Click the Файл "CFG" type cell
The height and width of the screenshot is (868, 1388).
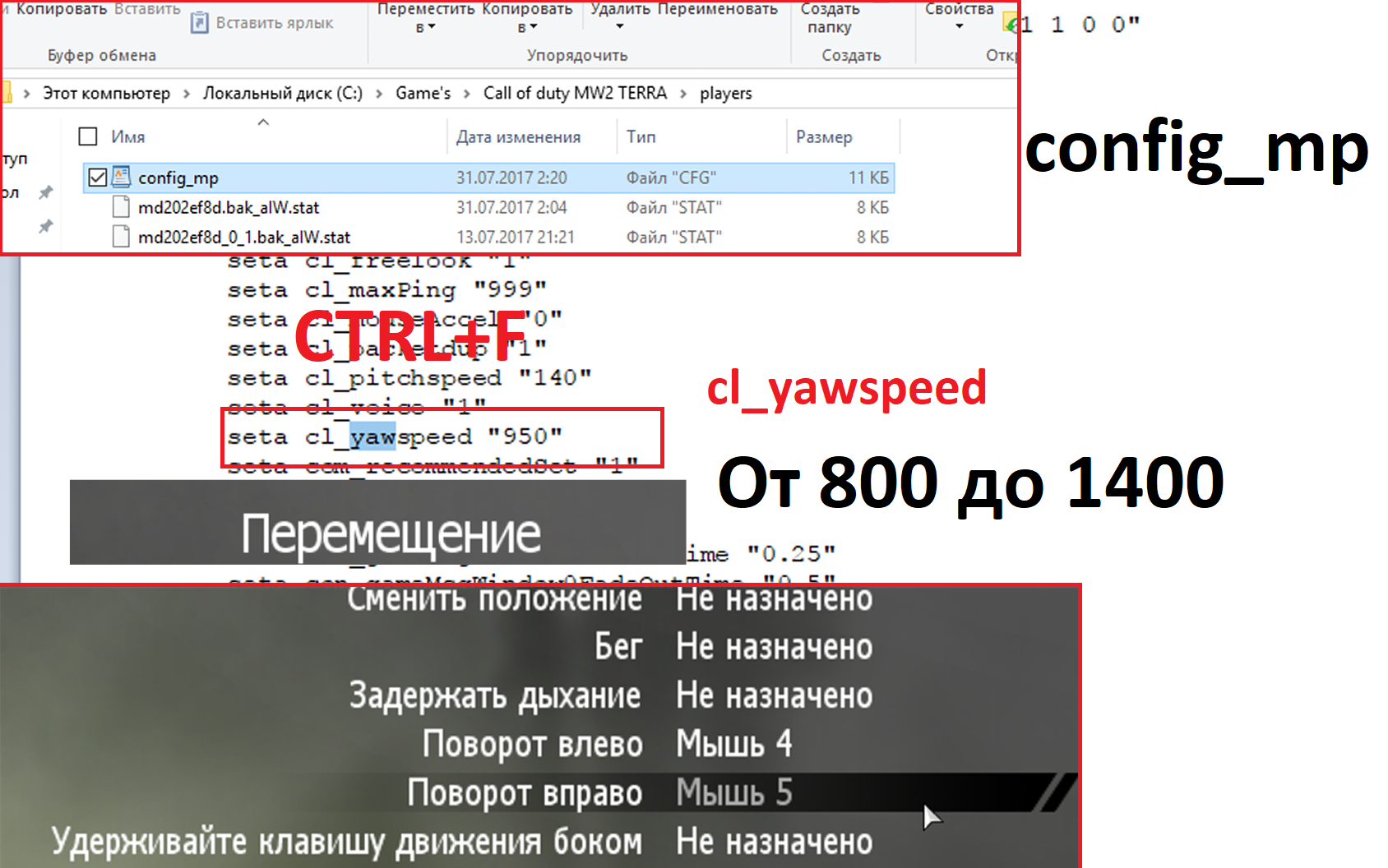[671, 178]
